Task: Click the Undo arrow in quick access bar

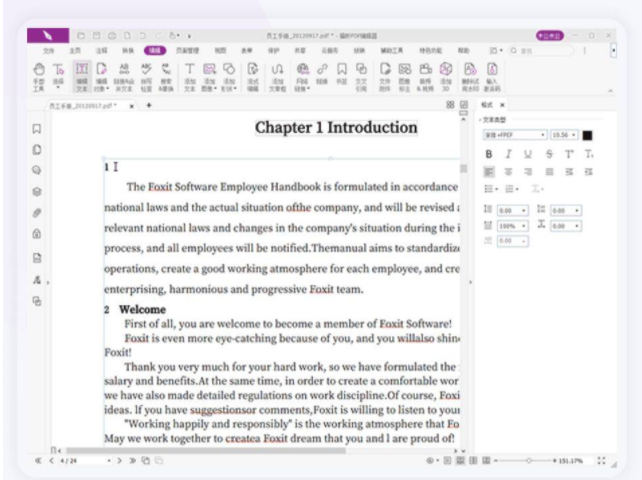Action: click(142, 36)
